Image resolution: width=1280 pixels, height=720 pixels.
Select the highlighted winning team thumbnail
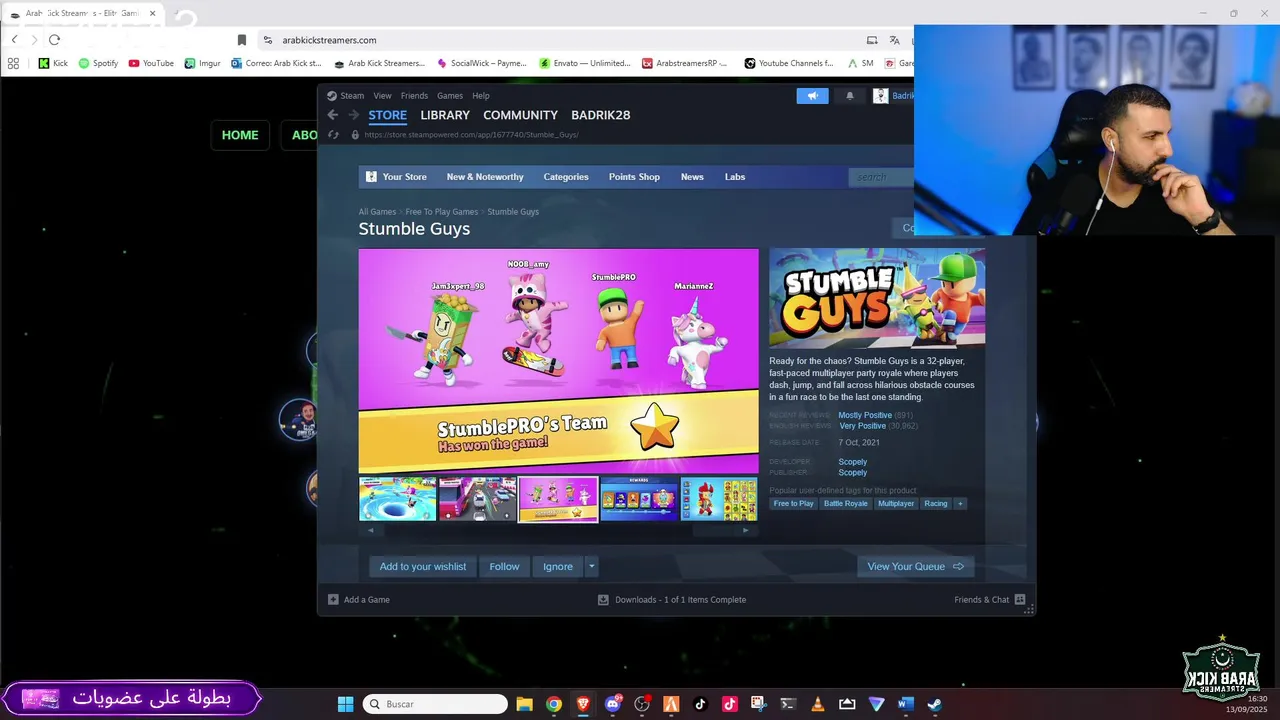point(558,499)
